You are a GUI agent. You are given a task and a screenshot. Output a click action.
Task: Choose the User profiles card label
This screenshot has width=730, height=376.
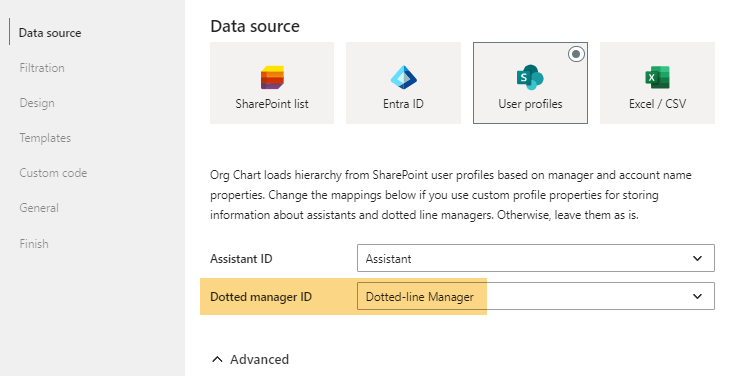pyautogui.click(x=530, y=104)
